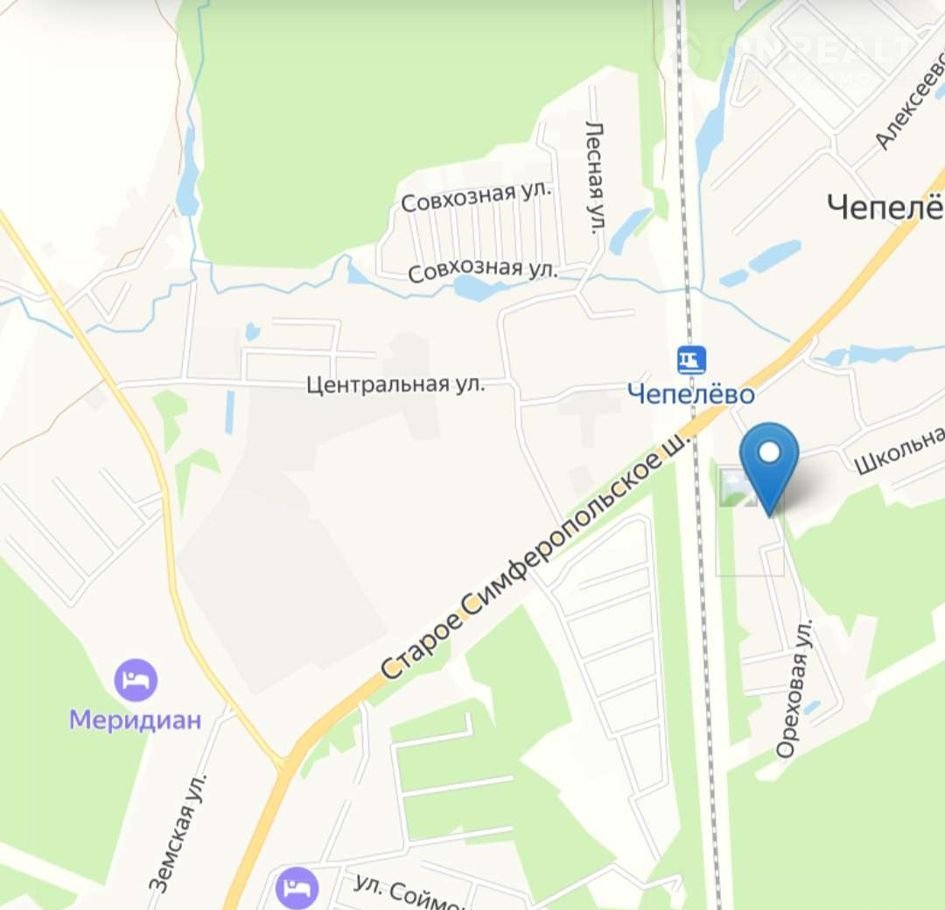This screenshot has height=910, width=945.
Task: Click the upper Совхозная ул. label
Action: [x=476, y=196]
